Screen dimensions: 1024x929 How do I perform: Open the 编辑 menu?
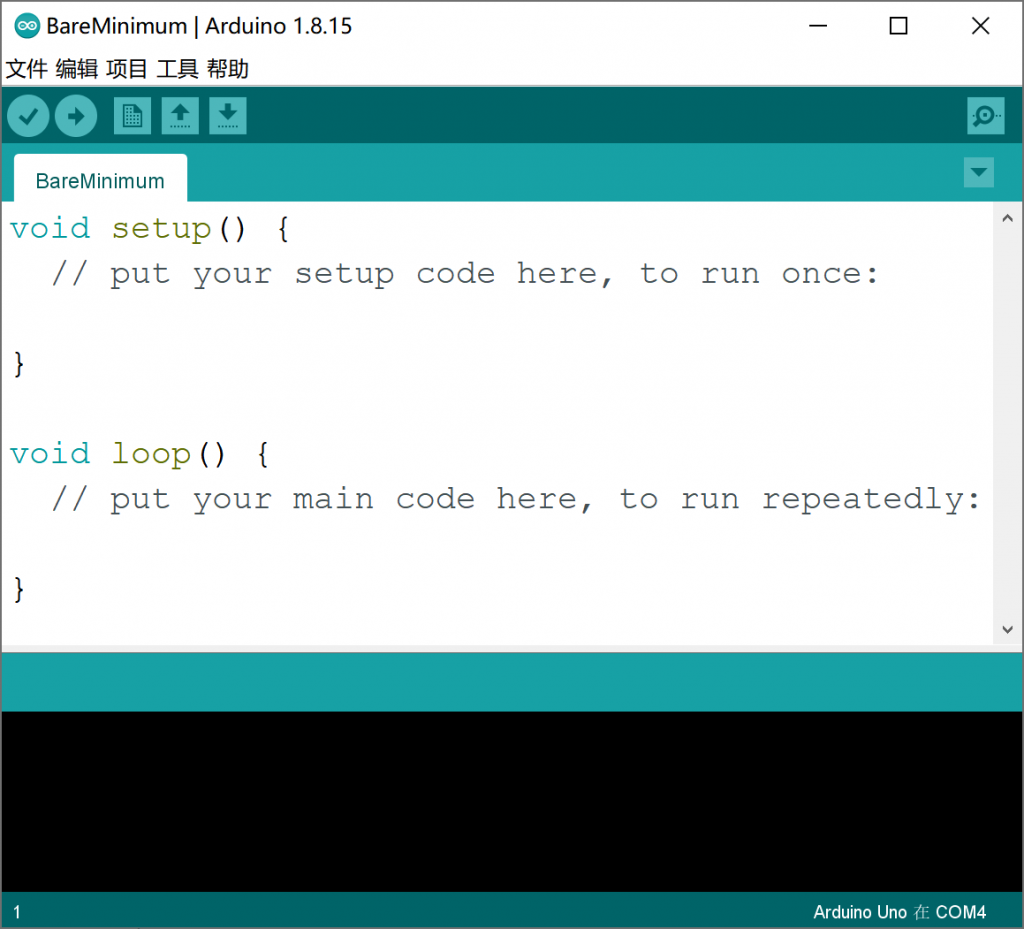click(77, 69)
